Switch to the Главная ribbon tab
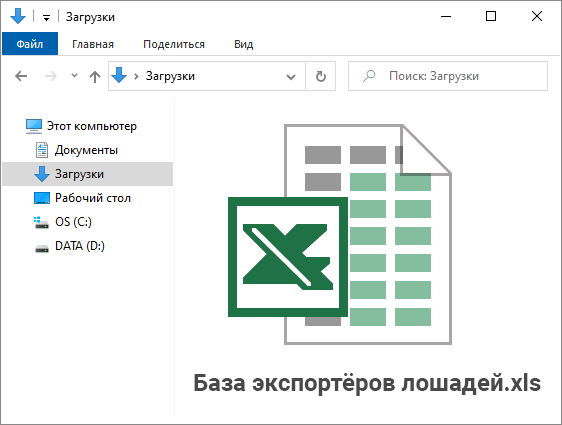Viewport: 562px width, 425px height. point(93,44)
